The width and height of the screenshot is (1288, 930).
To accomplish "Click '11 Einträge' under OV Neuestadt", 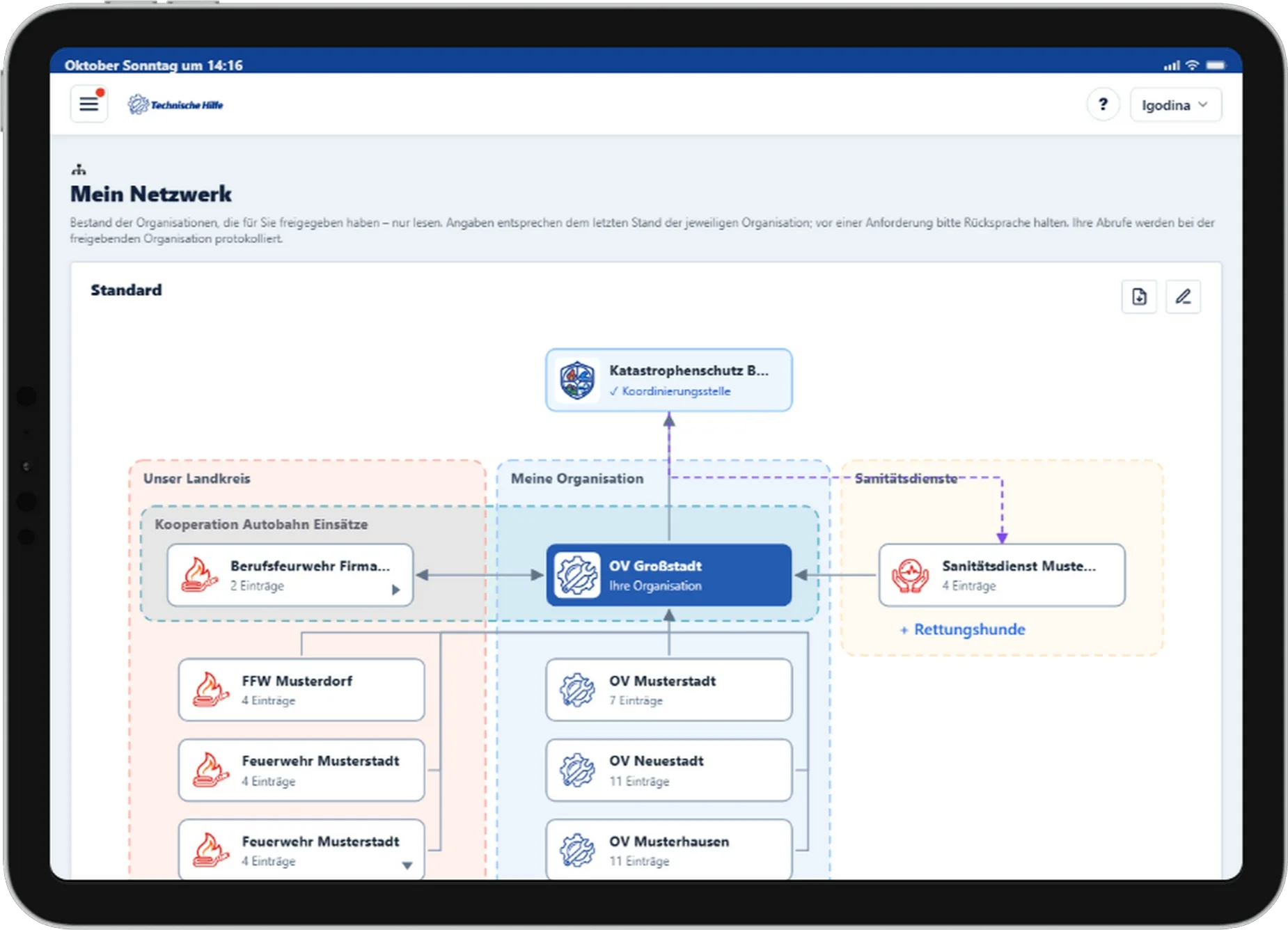I will click(x=640, y=782).
